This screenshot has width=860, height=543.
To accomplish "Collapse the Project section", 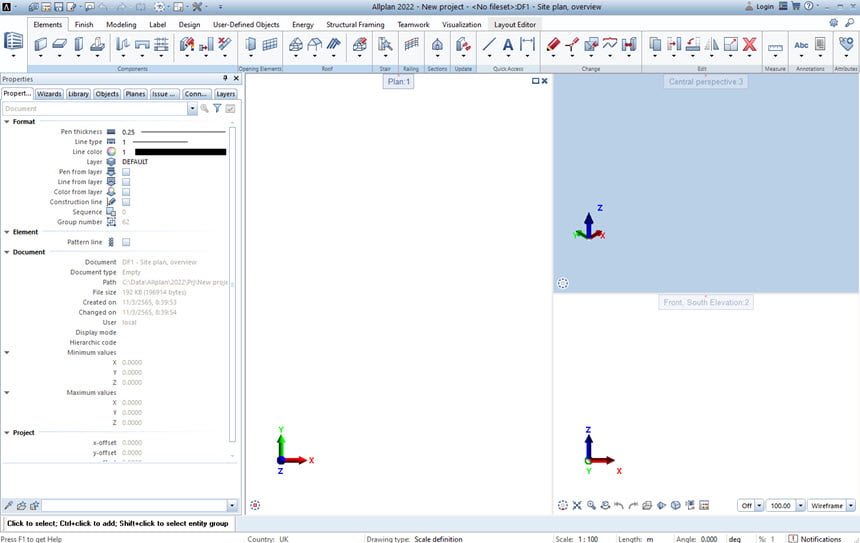I will click(x=7, y=433).
